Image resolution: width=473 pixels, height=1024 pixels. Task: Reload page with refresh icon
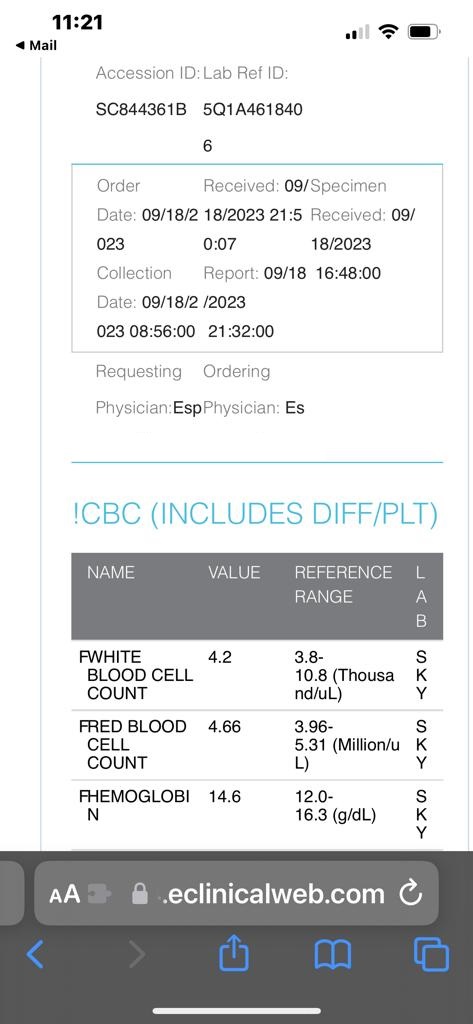pos(411,893)
